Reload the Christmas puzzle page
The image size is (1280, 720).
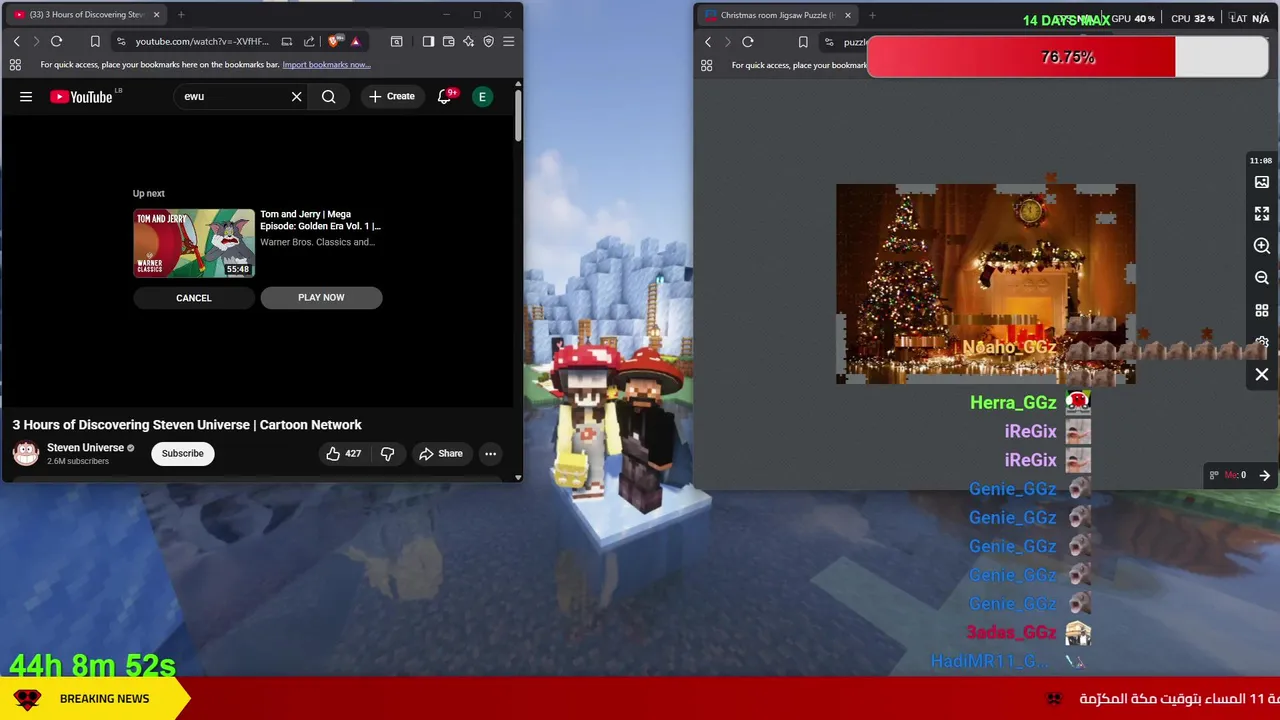pos(748,42)
